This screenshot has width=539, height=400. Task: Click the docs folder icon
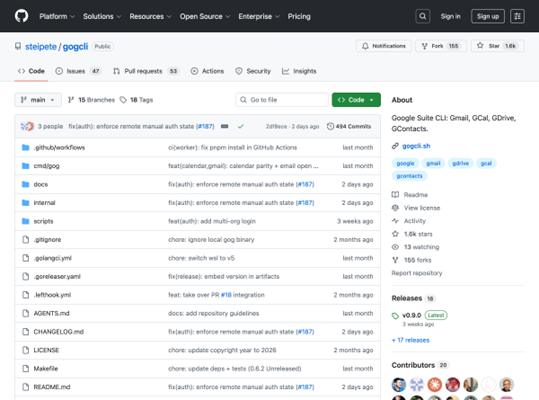[x=25, y=184]
